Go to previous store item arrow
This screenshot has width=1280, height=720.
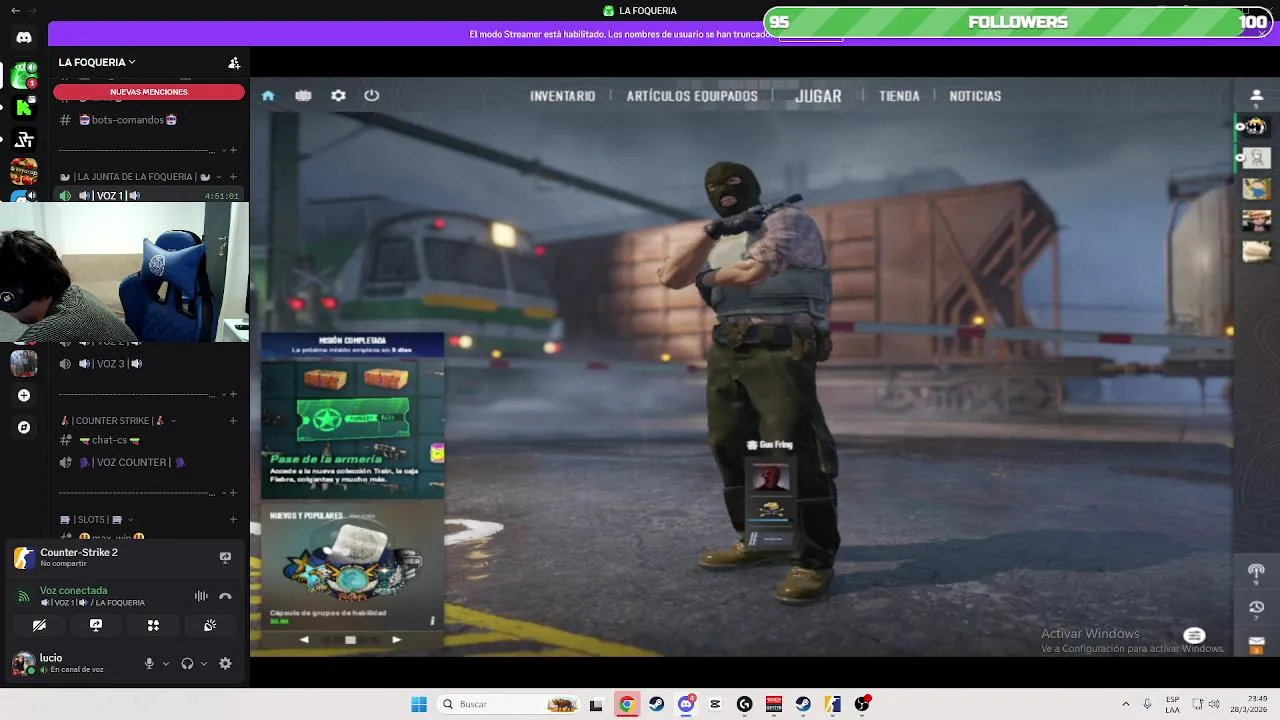point(304,640)
